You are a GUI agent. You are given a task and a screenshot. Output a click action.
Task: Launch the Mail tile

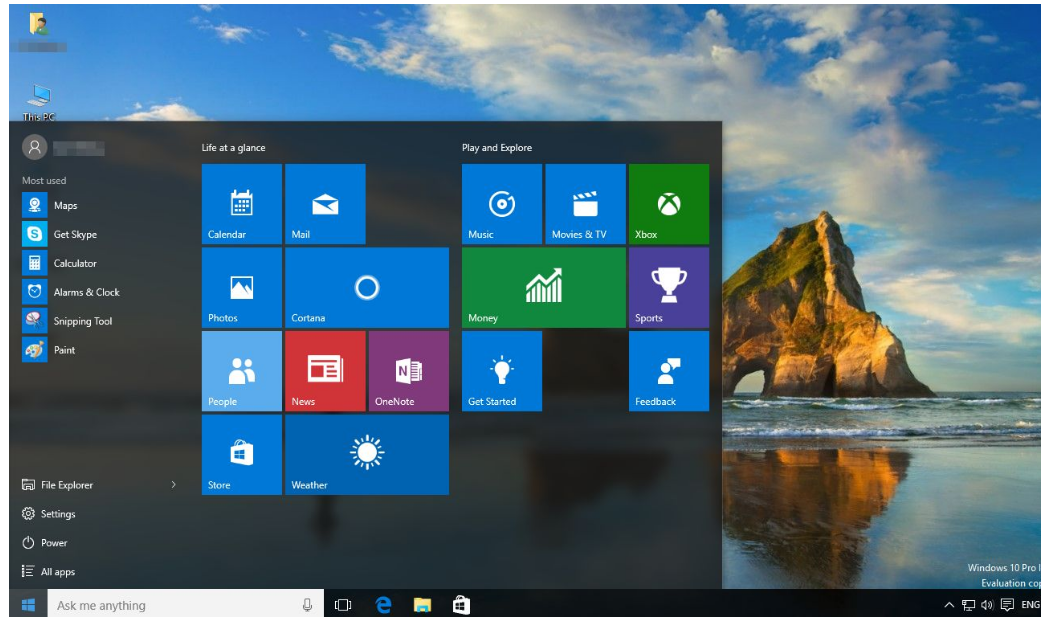325,204
